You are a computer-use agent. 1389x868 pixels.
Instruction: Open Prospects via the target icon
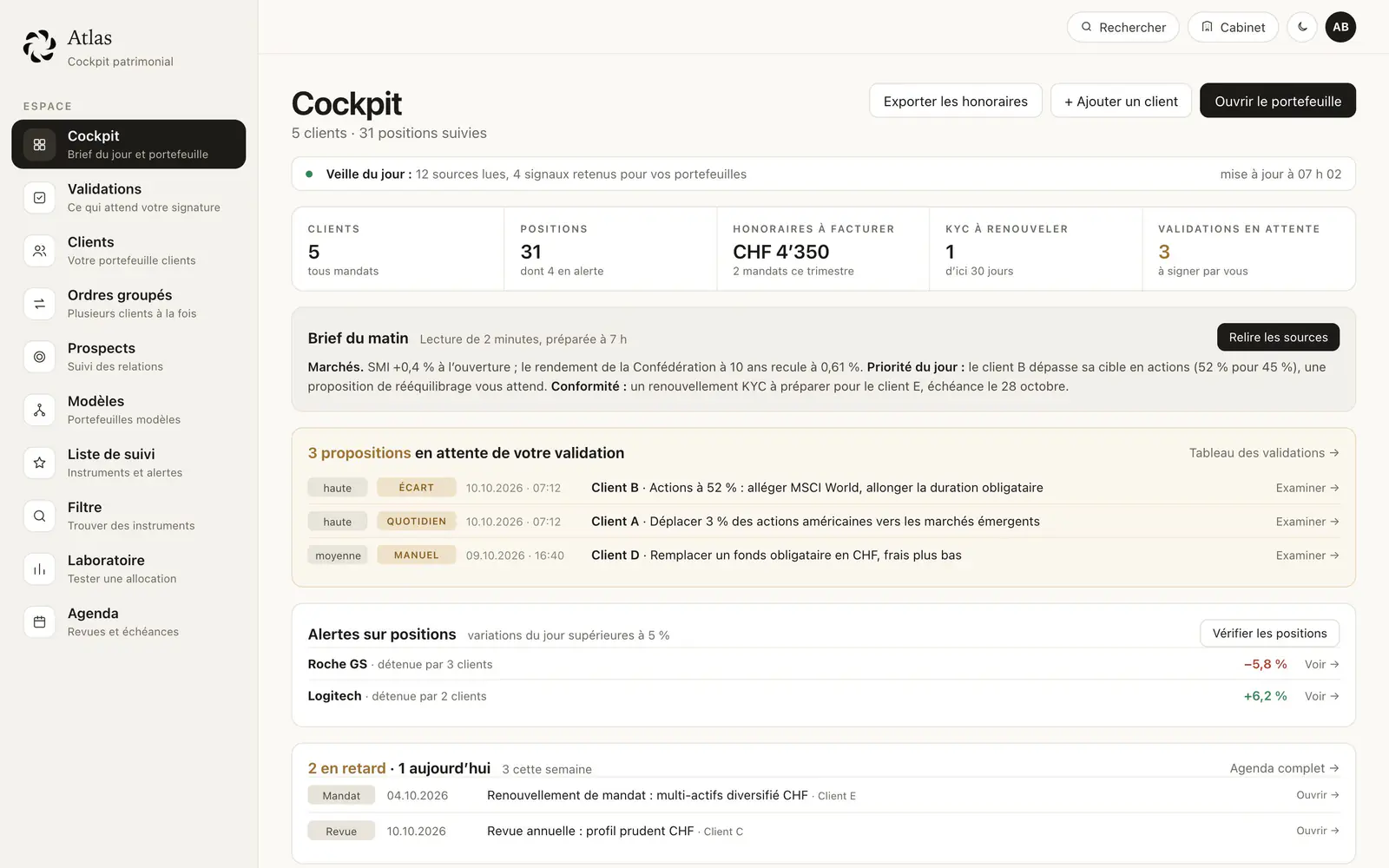pos(39,357)
